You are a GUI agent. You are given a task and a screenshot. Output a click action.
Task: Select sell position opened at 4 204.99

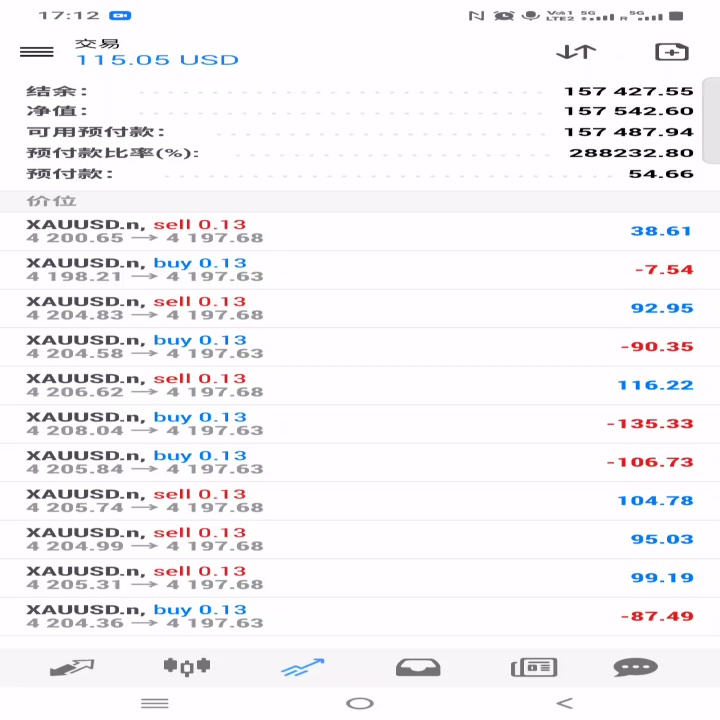coord(360,540)
